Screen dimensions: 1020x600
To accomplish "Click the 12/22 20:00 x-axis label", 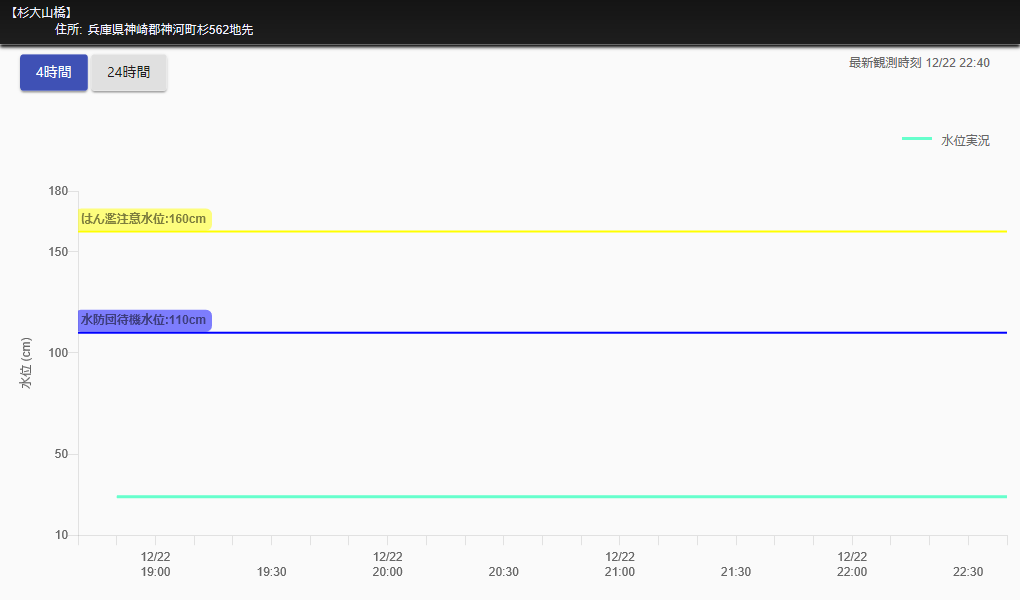I will [387, 564].
